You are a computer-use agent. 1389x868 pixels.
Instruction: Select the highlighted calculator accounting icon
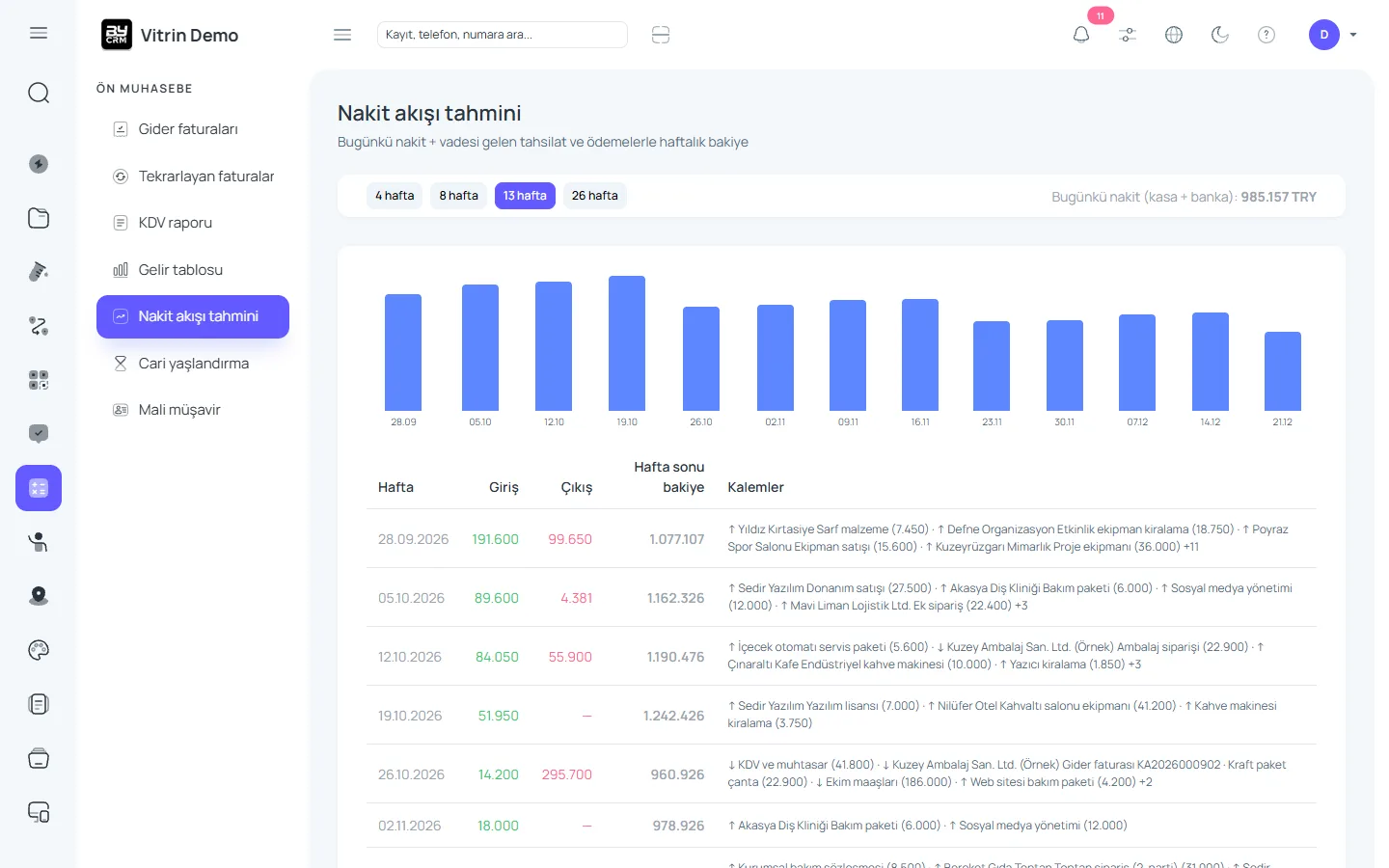[x=39, y=488]
